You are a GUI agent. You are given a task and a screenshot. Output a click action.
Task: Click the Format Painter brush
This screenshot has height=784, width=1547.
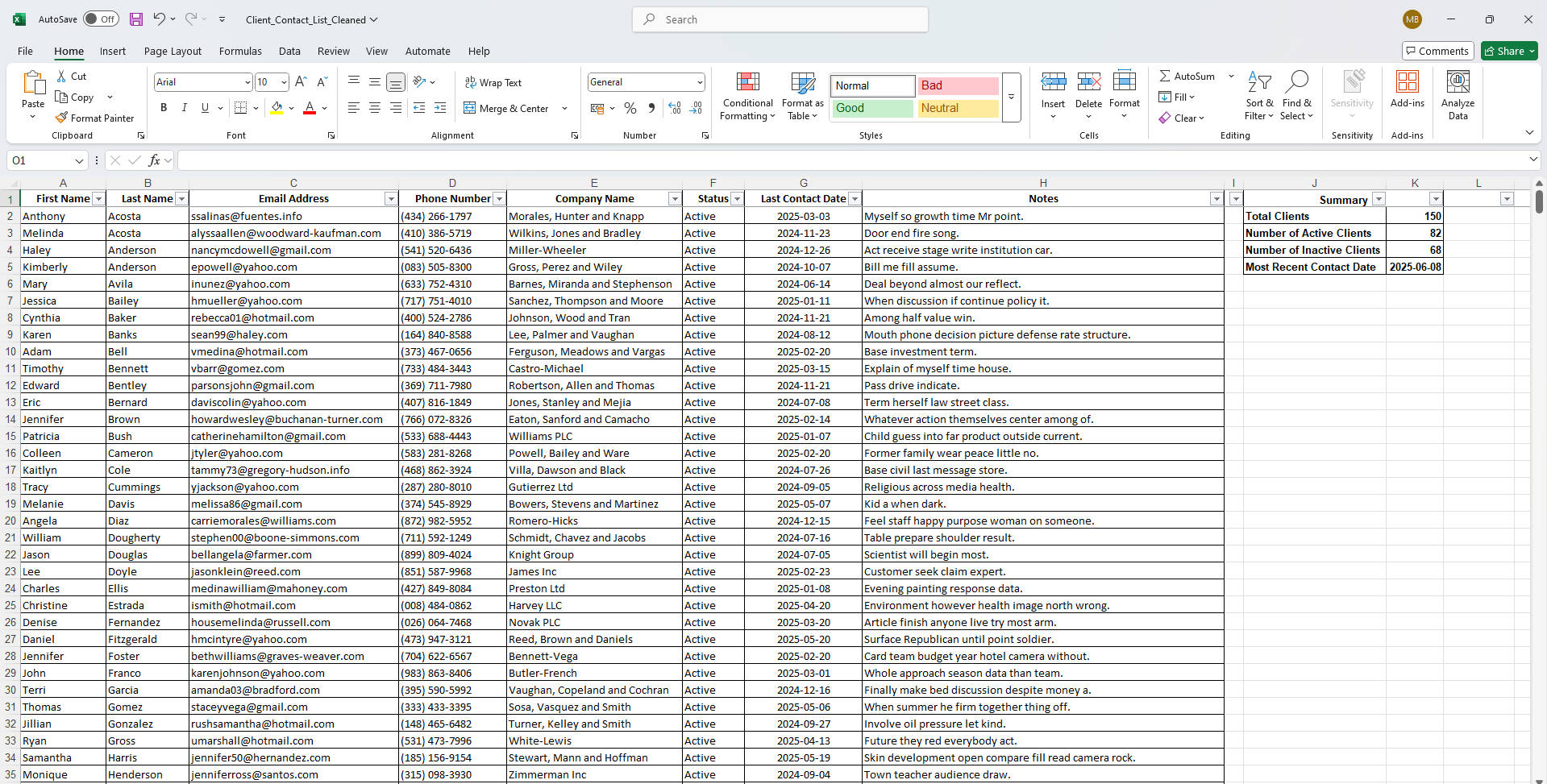(x=61, y=118)
